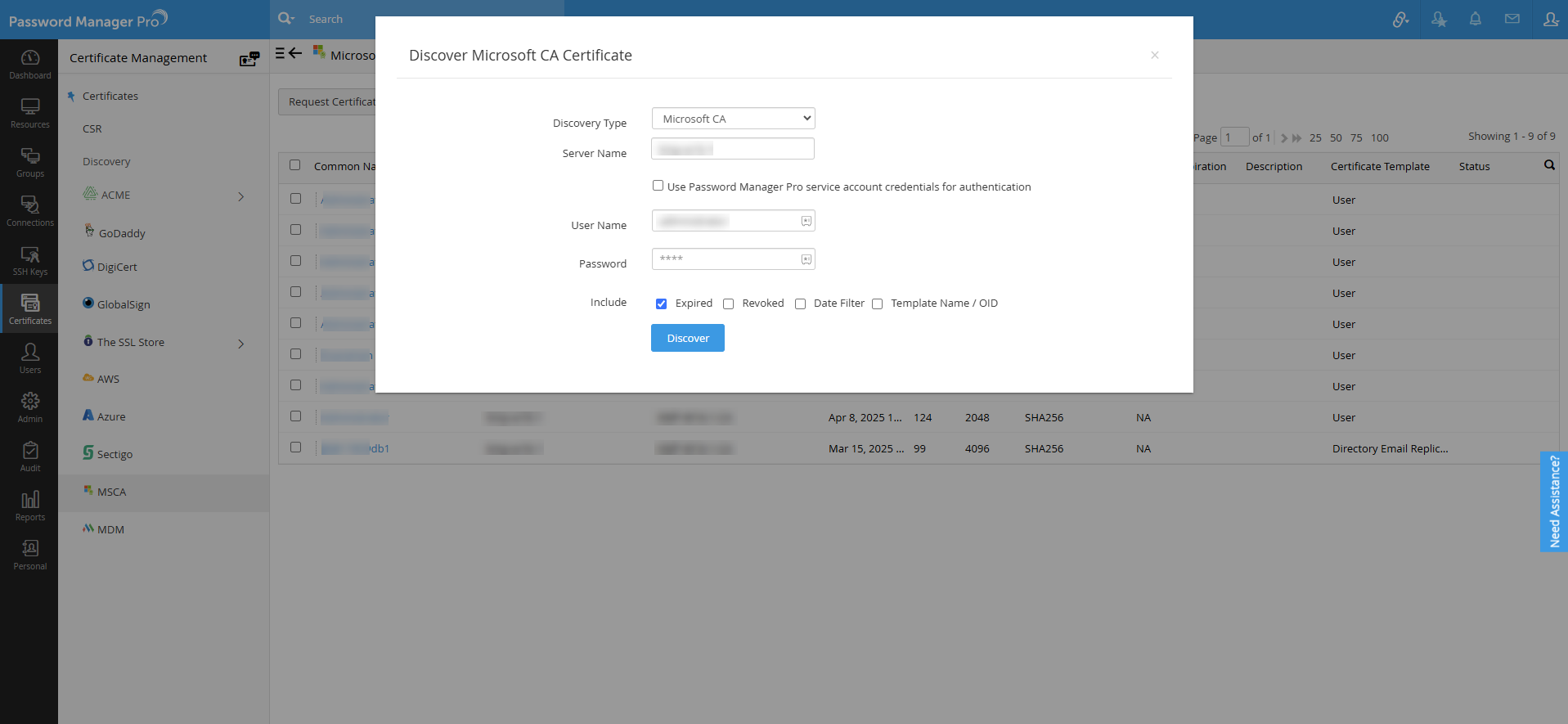
Task: Check the Date Filter checkbox
Action: coord(800,304)
